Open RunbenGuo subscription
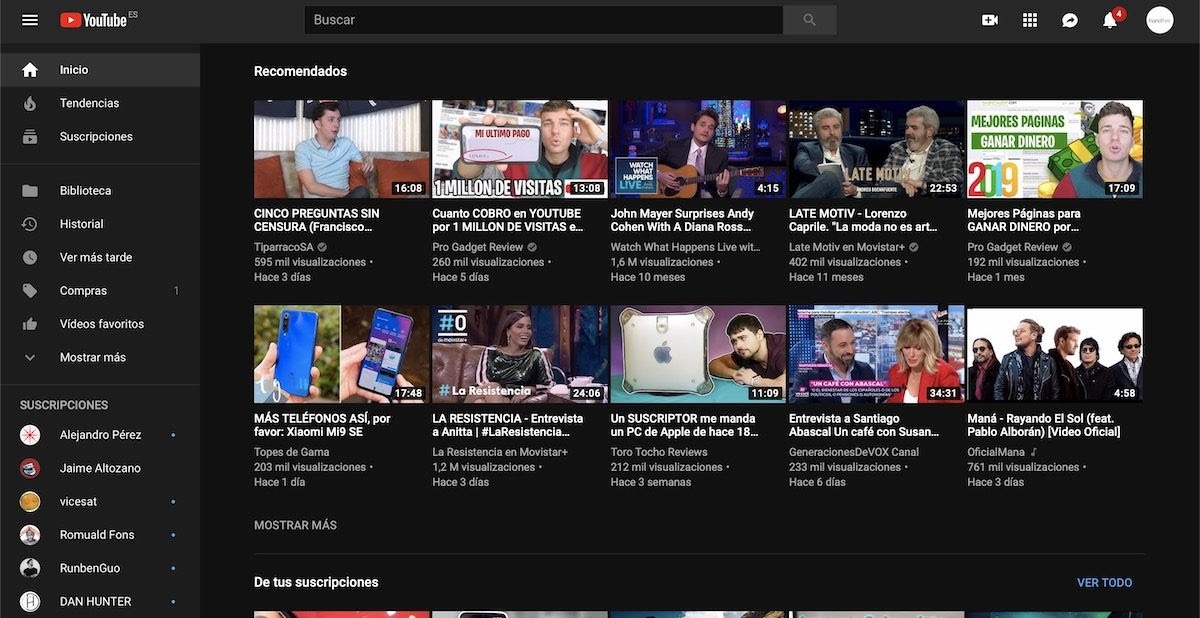Screen dimensions: 1200x618 [x=100, y=568]
